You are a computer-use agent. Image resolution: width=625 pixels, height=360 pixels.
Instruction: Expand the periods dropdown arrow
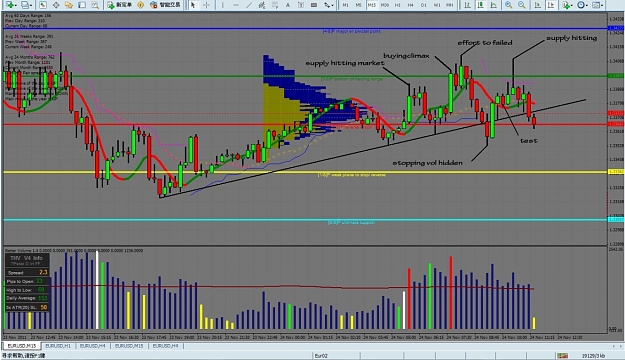pyautogui.click(x=588, y=5)
